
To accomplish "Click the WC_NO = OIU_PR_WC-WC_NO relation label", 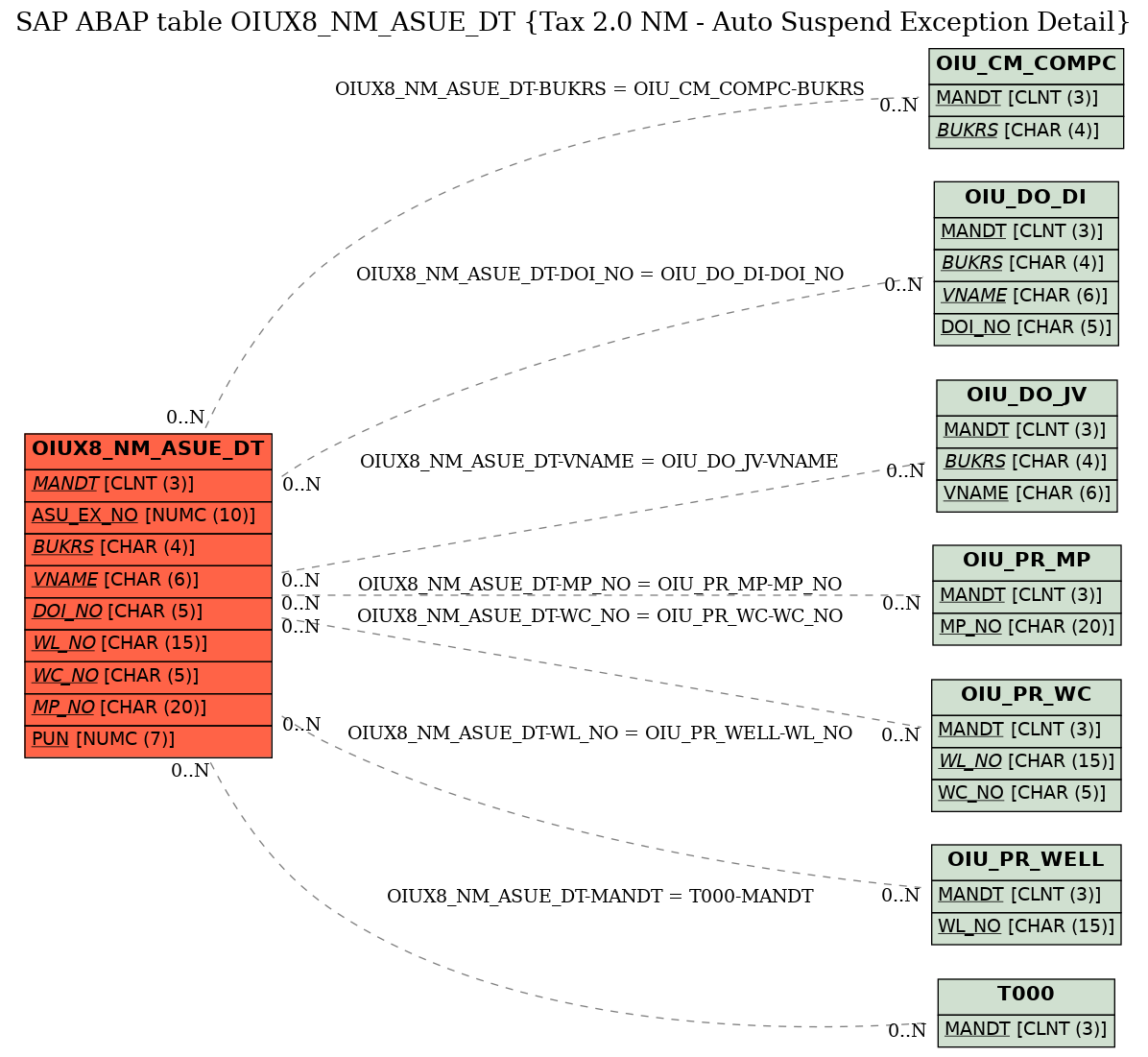I will point(600,616).
